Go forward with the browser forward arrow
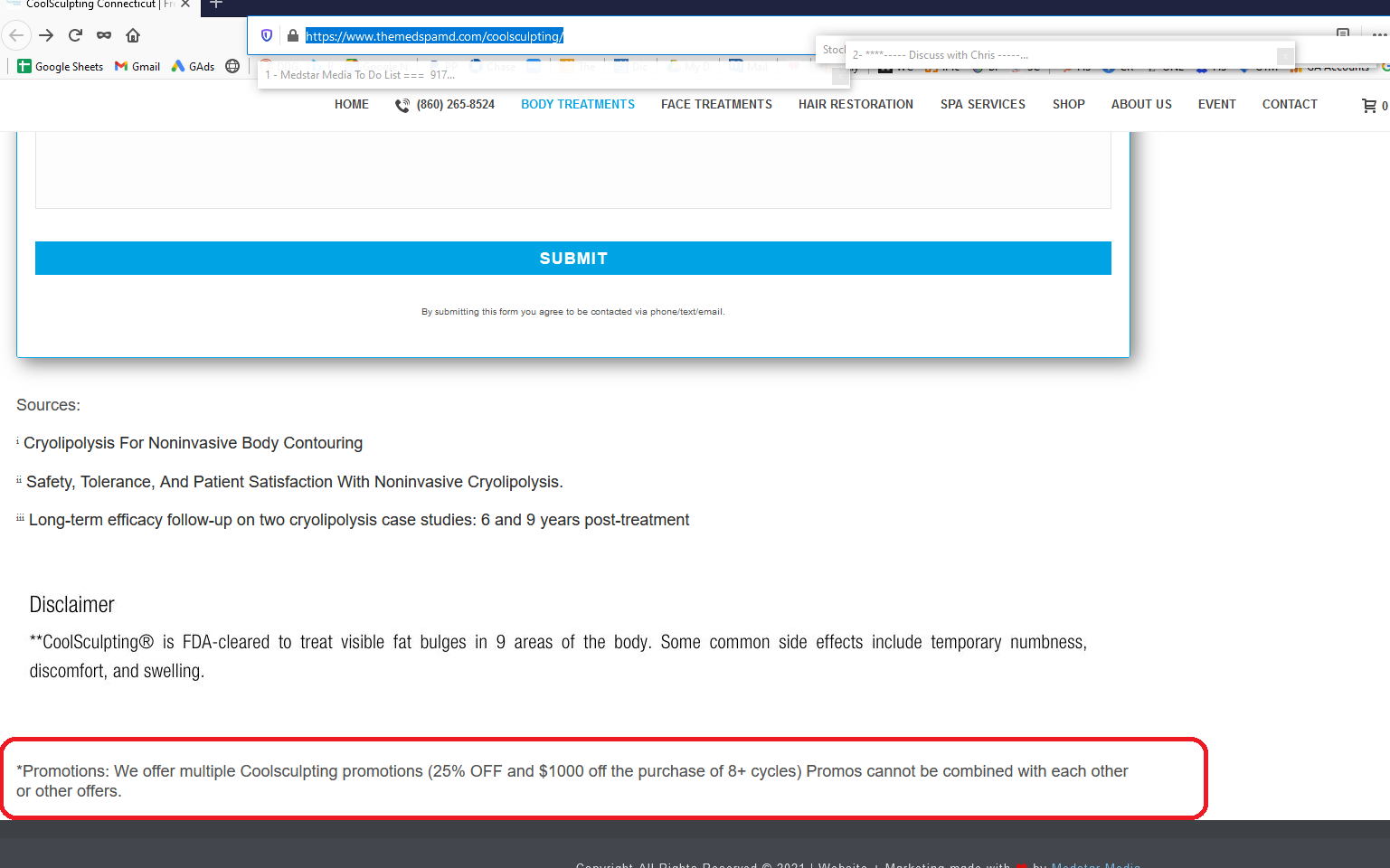Screen dimensions: 1390x868 (46, 35)
